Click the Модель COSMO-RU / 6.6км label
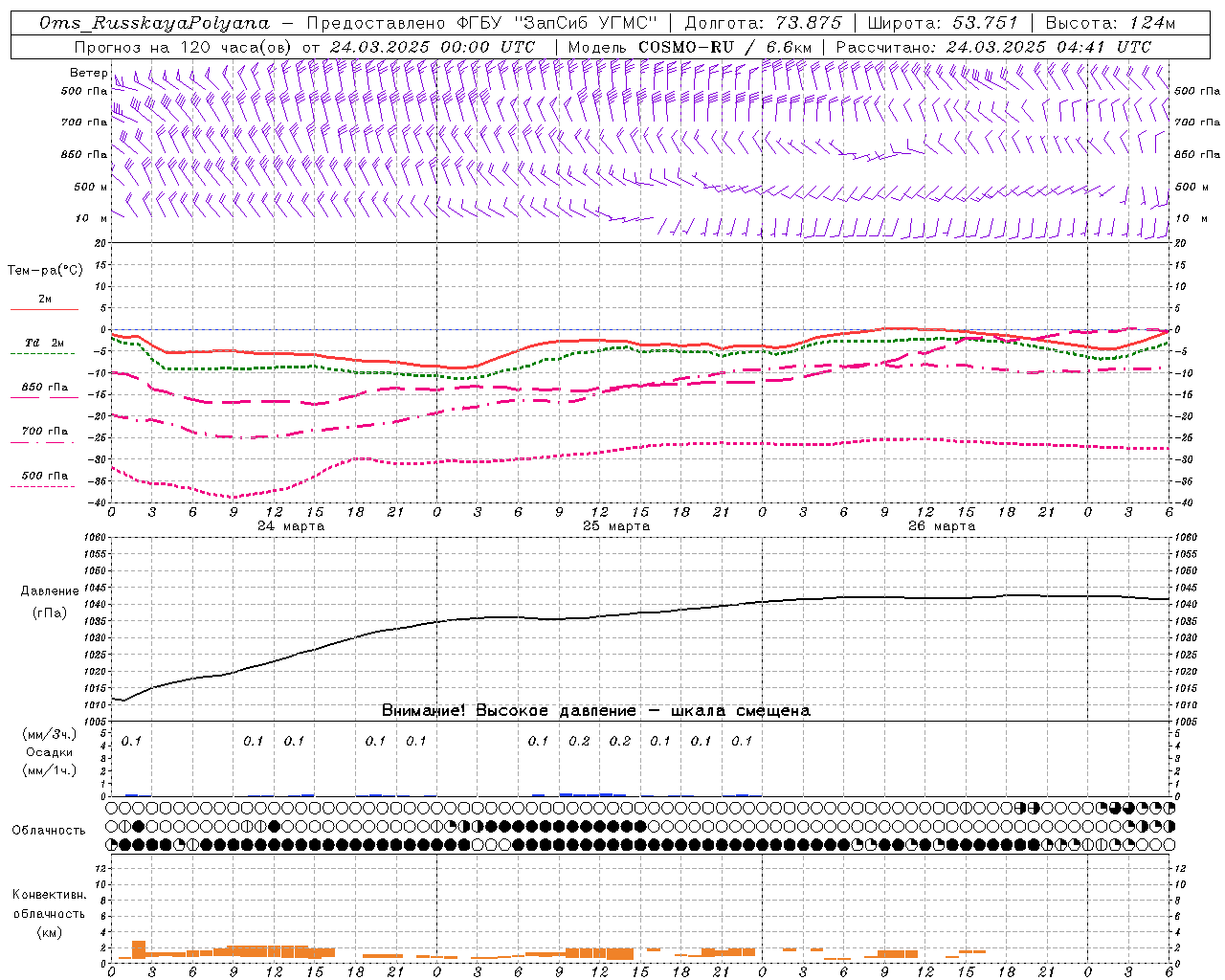This screenshot has height=980, width=1225. 689,47
